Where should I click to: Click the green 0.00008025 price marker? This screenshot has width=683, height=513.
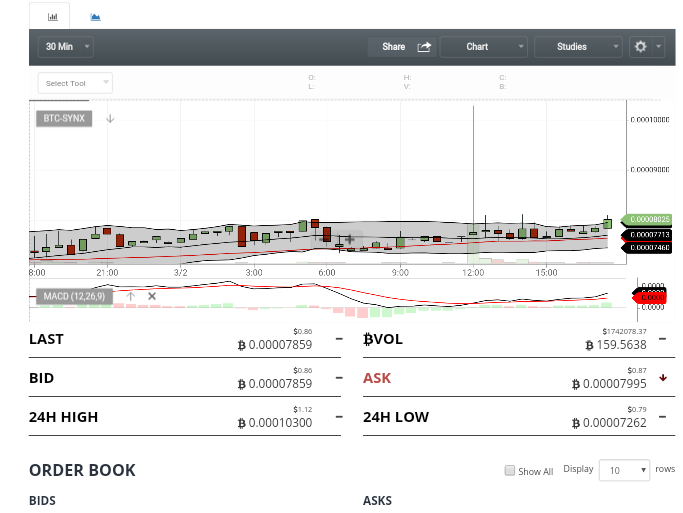click(646, 219)
